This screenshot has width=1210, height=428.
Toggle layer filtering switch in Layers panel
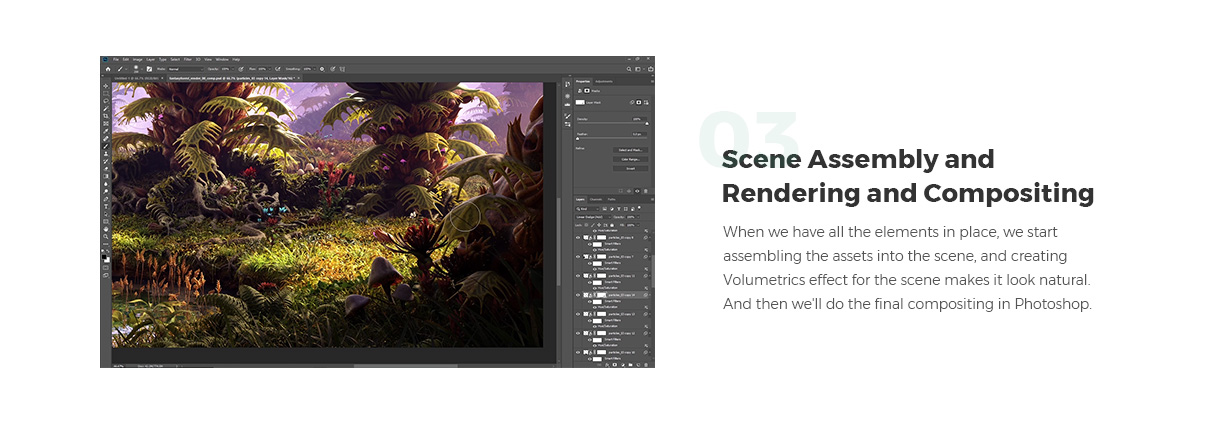click(640, 208)
